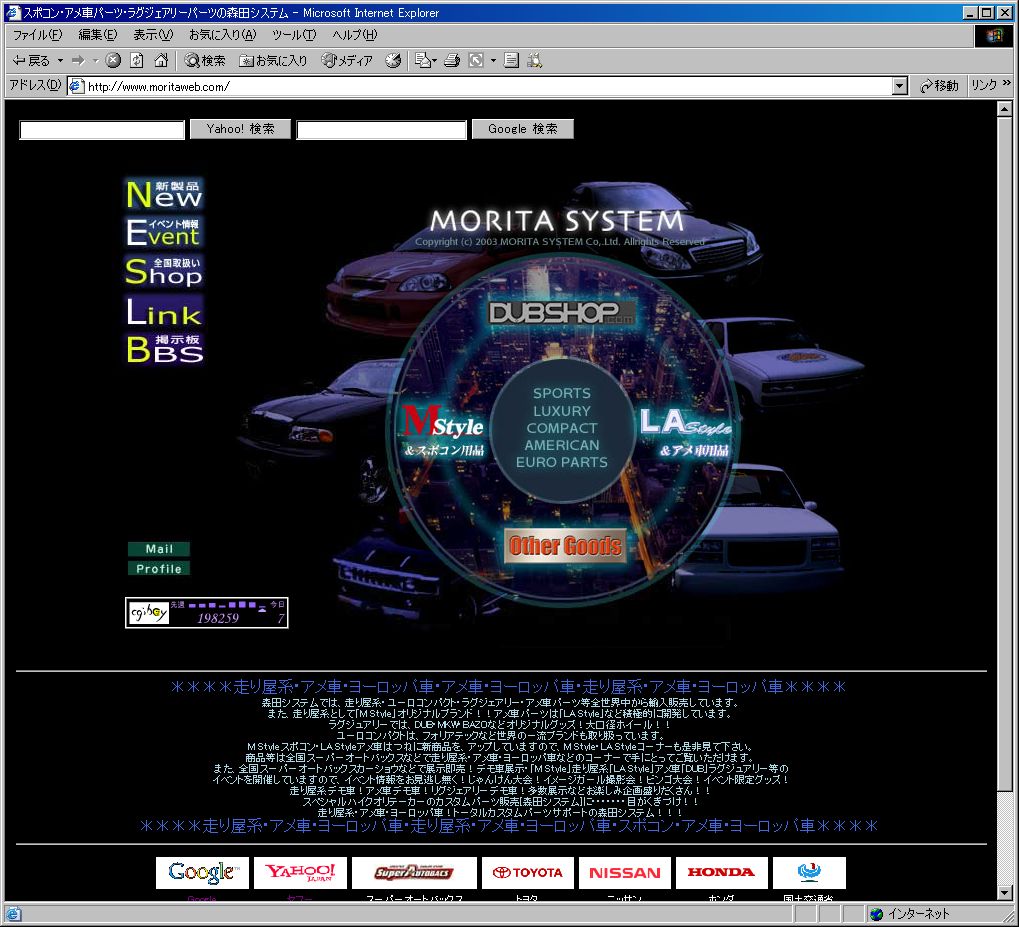1019x927 pixels.
Task: Click the green Mail button
Action: click(159, 549)
